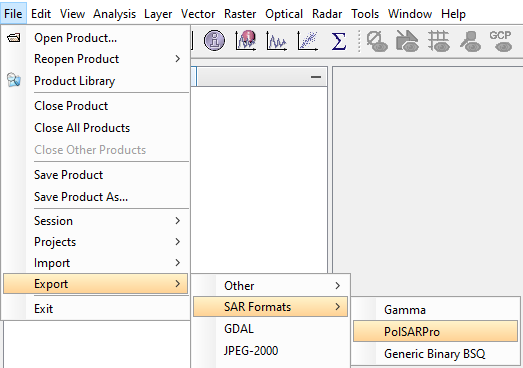Expand the Projects submenu
The height and width of the screenshot is (368, 523).
[95, 242]
